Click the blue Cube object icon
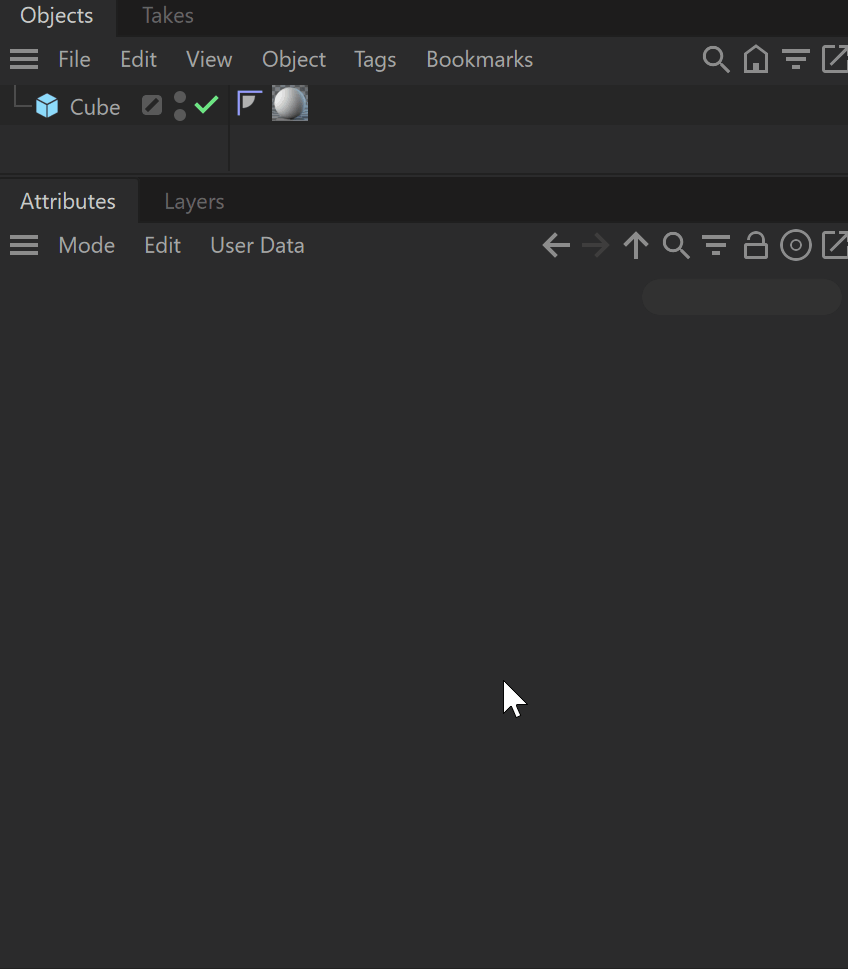Viewport: 848px width, 969px height. [x=47, y=106]
